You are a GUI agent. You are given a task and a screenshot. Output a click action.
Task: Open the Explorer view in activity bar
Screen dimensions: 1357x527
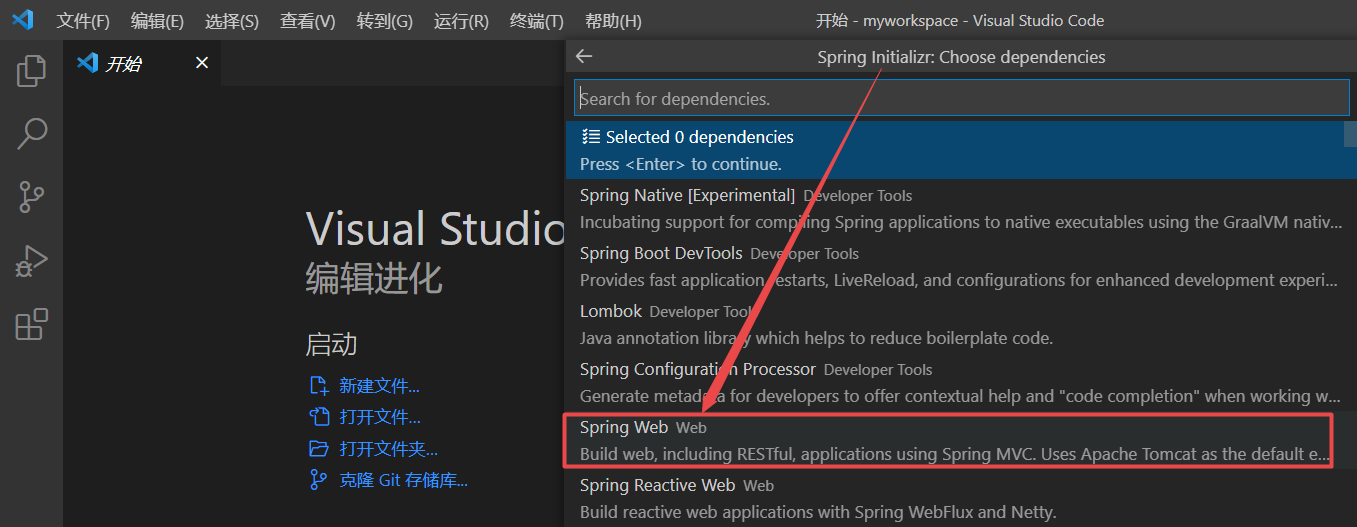(x=31, y=71)
